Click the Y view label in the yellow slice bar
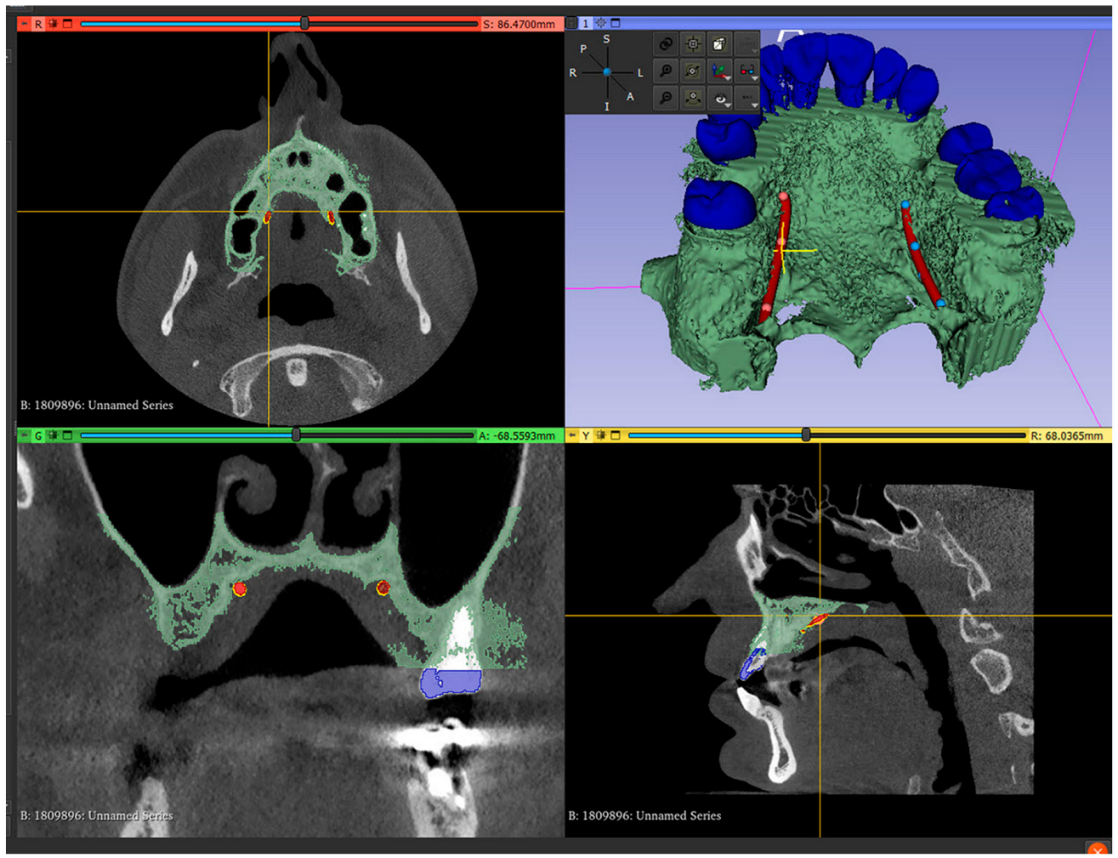This screenshot has height=858, width=1118. click(x=586, y=435)
